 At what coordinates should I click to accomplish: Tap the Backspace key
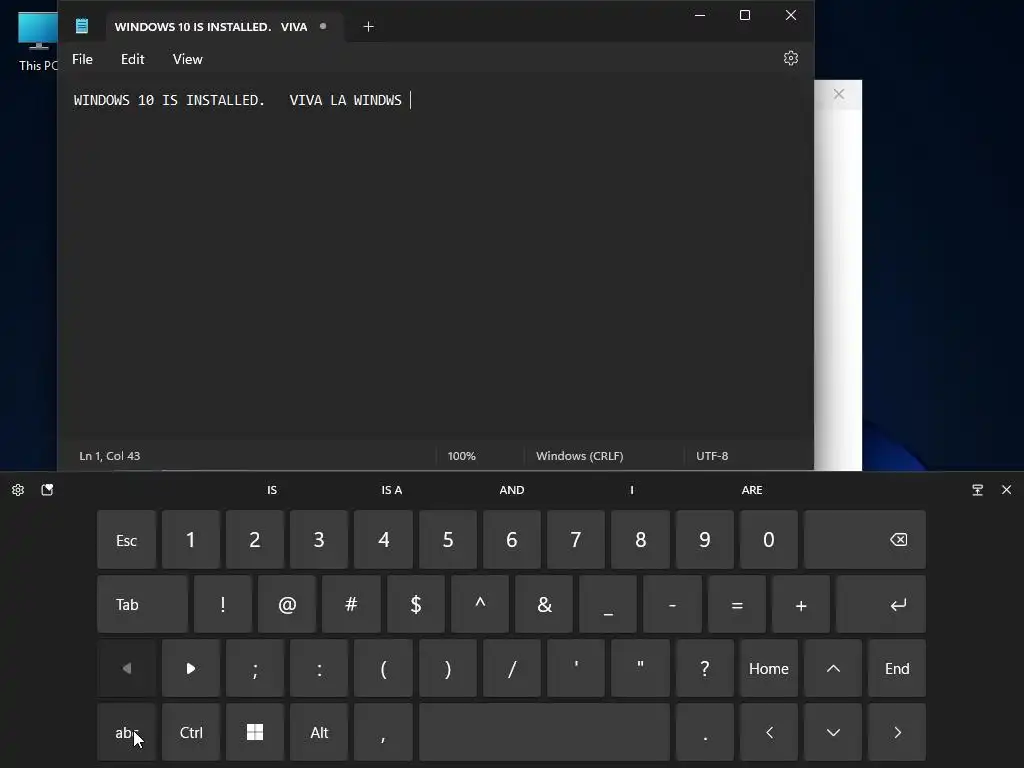[865, 539]
